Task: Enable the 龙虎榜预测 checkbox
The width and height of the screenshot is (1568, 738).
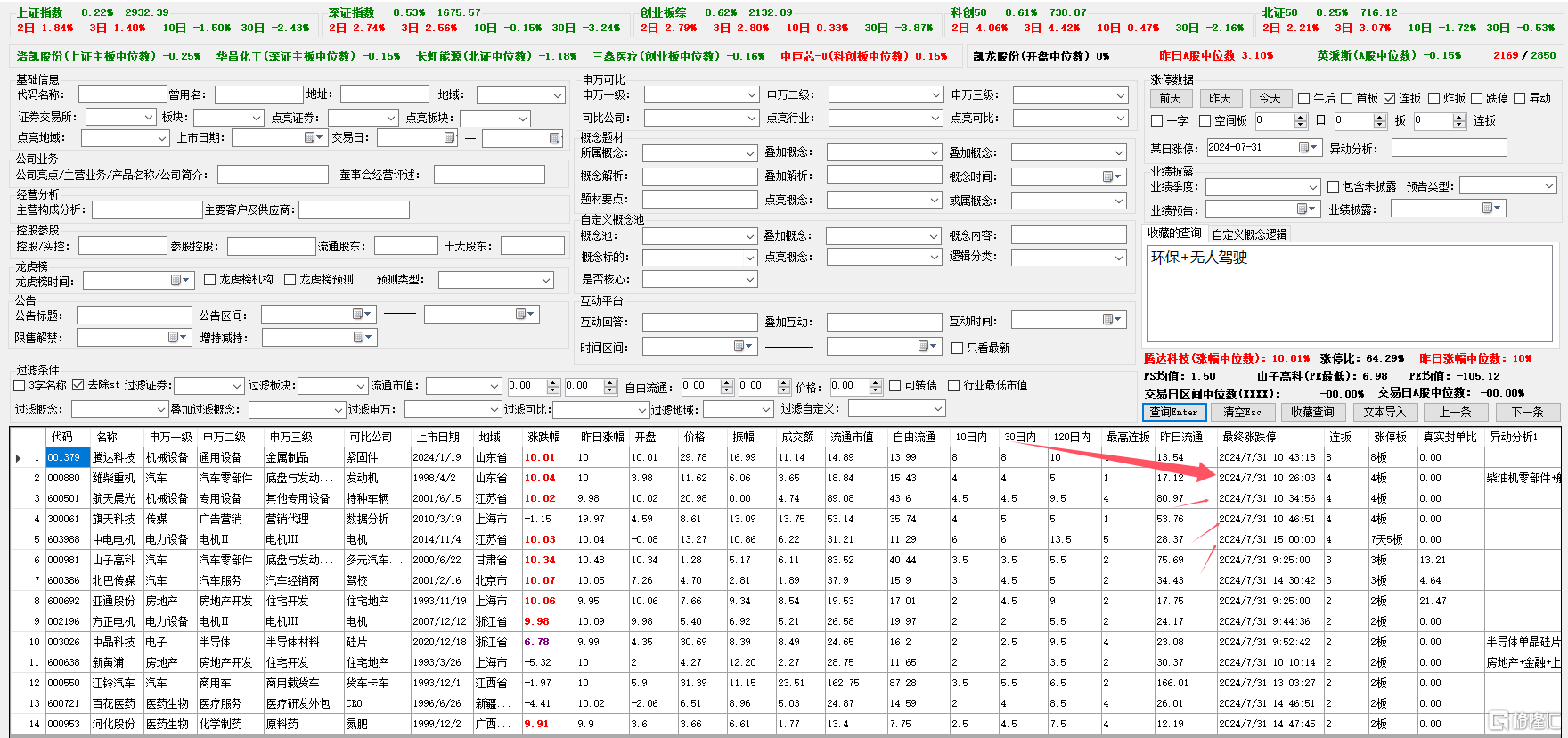Action: coord(290,279)
